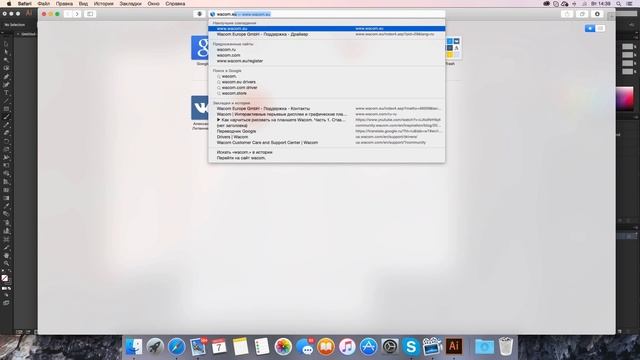Select the Type tool in Illustrator toolbar

coord(6,93)
